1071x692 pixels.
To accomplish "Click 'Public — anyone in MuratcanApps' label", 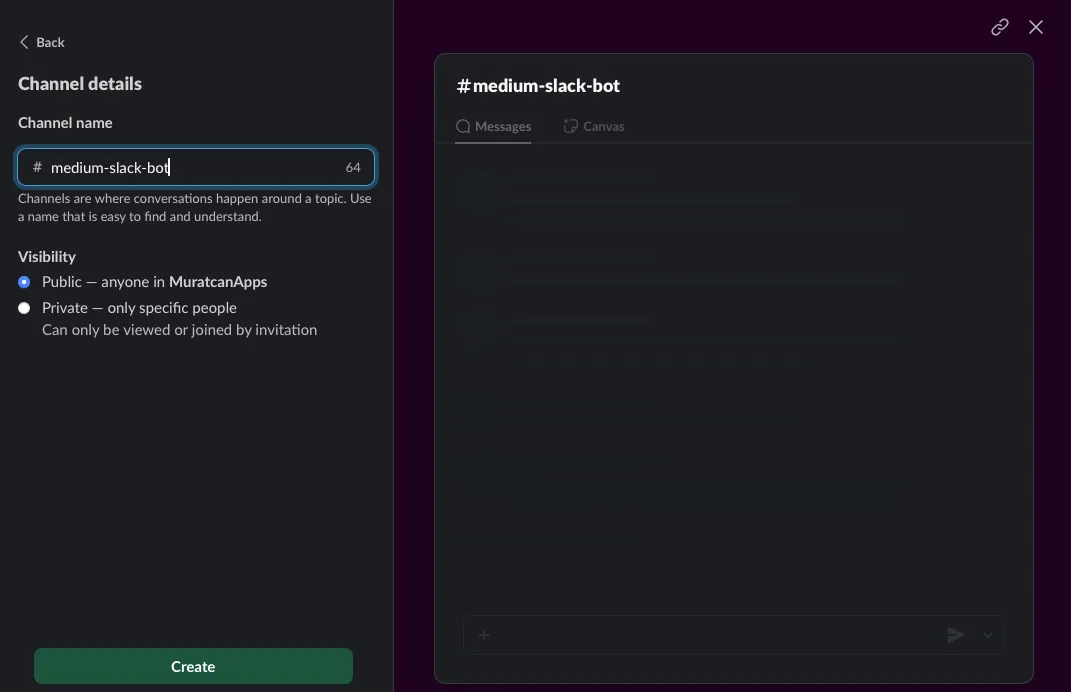I will pos(154,282).
